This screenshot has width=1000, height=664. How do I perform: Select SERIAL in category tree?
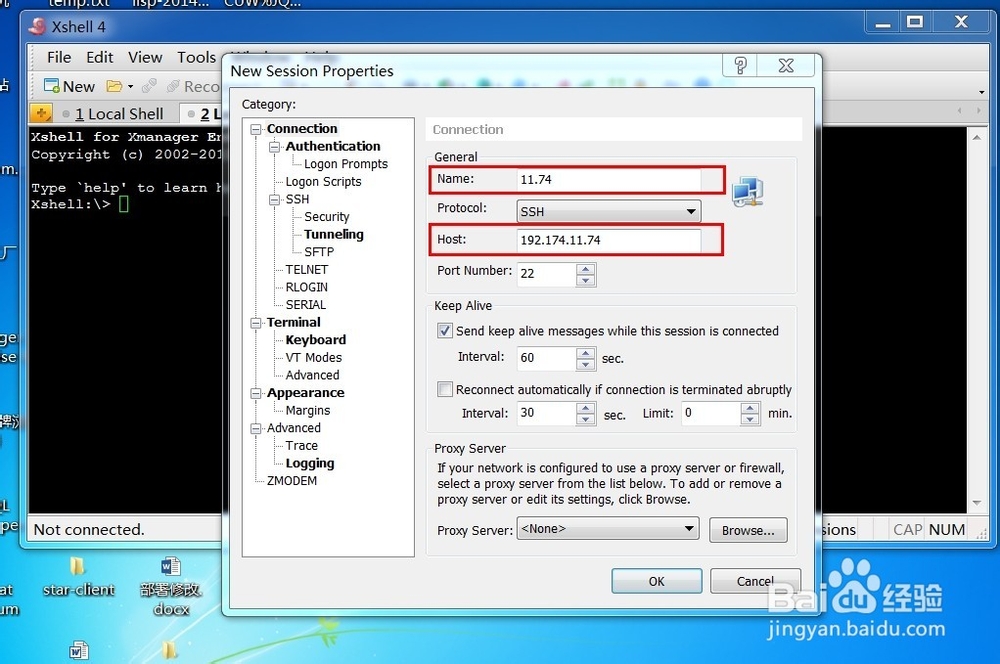coord(305,305)
